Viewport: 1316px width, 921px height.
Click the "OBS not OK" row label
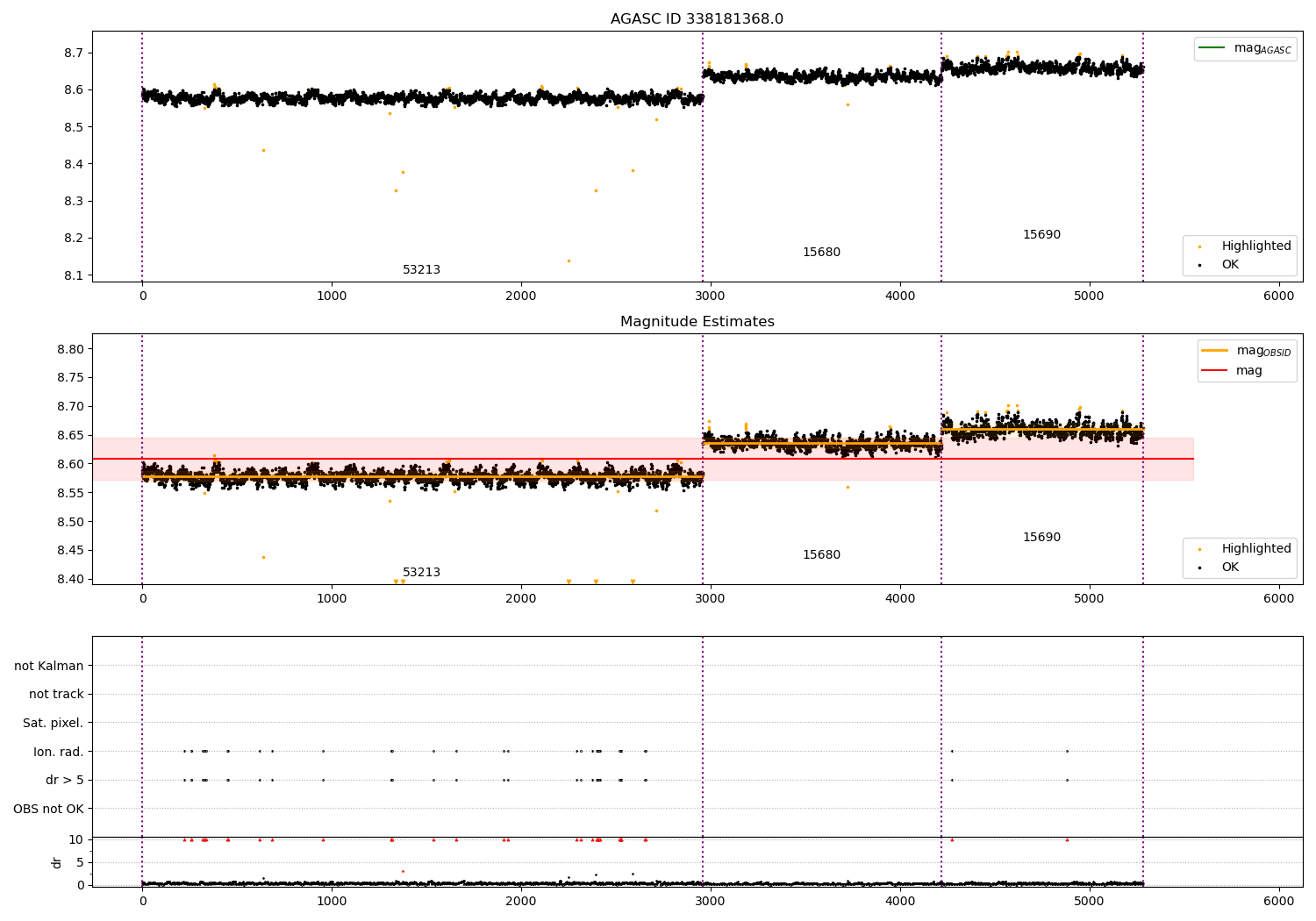(x=49, y=809)
